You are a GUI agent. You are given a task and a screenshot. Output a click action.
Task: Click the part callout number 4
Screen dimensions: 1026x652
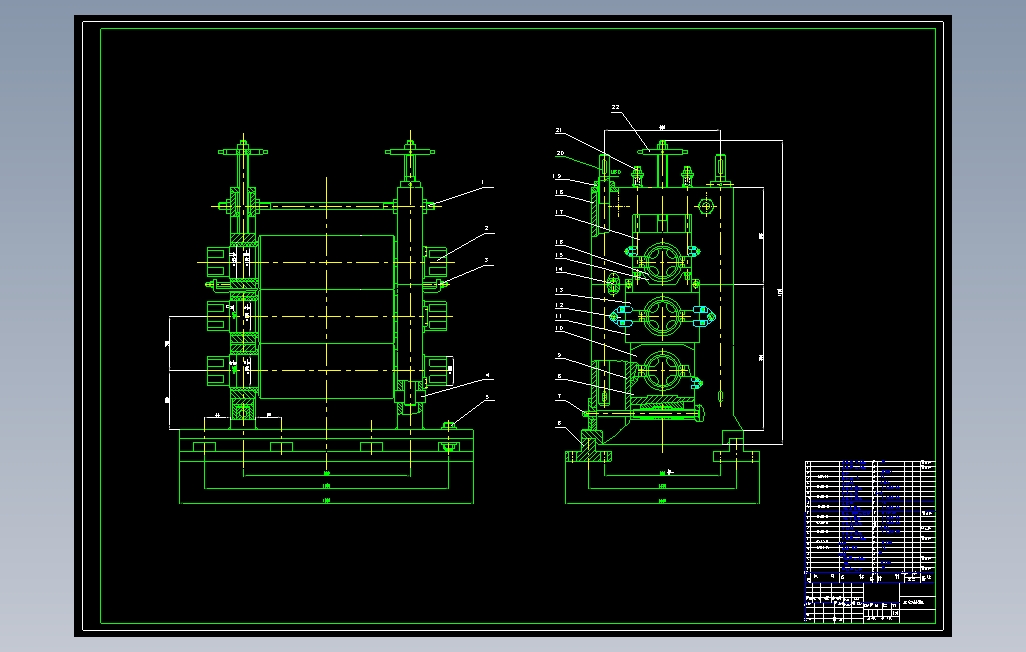point(487,376)
